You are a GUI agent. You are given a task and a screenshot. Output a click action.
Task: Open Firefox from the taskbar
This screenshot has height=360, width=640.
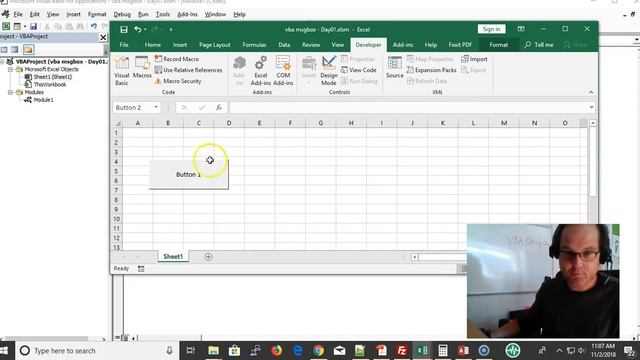(276, 351)
